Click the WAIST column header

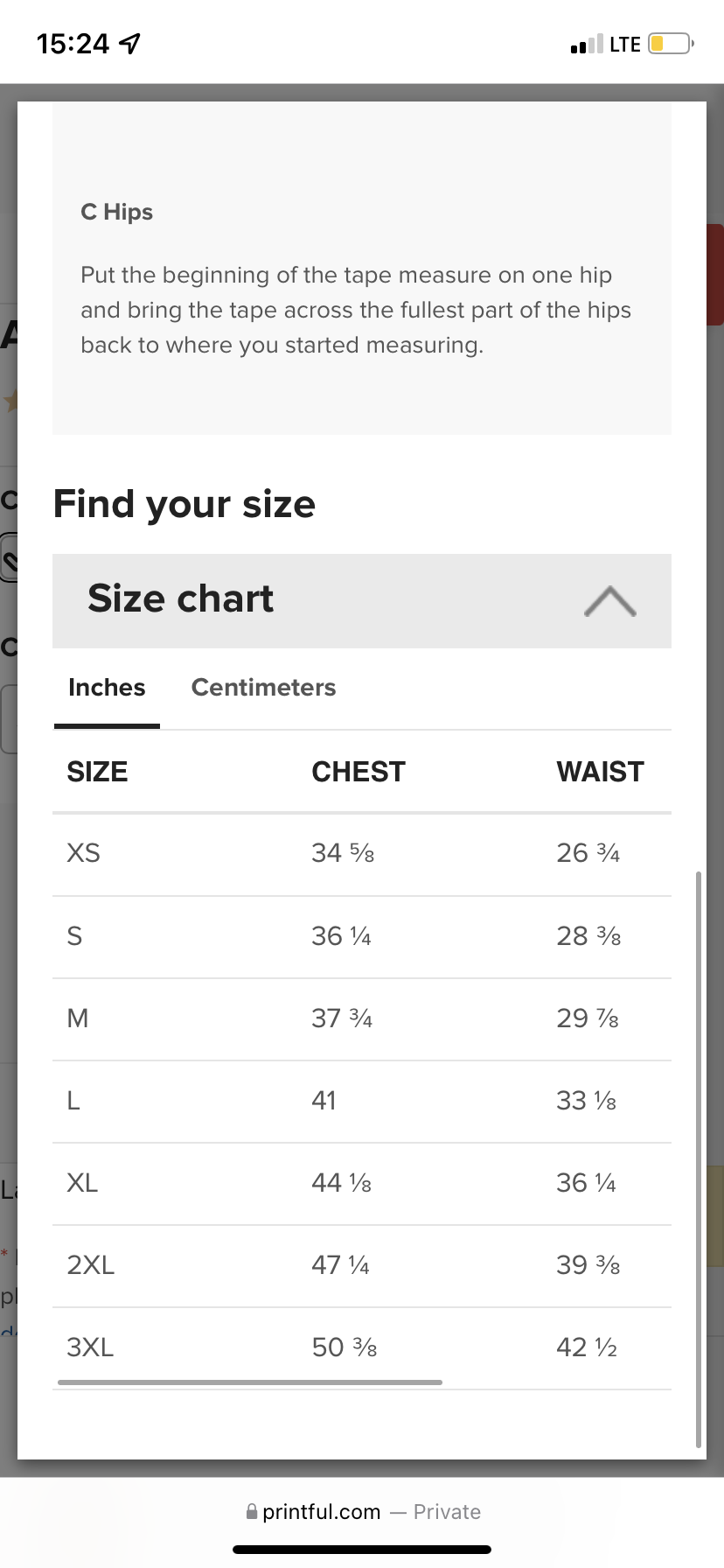click(600, 772)
